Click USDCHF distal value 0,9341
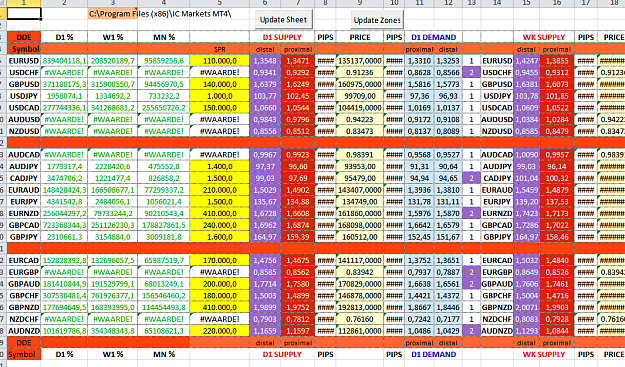 coord(265,73)
